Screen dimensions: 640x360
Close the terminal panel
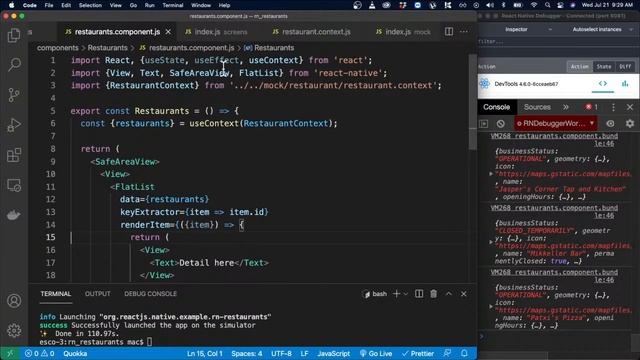464,294
